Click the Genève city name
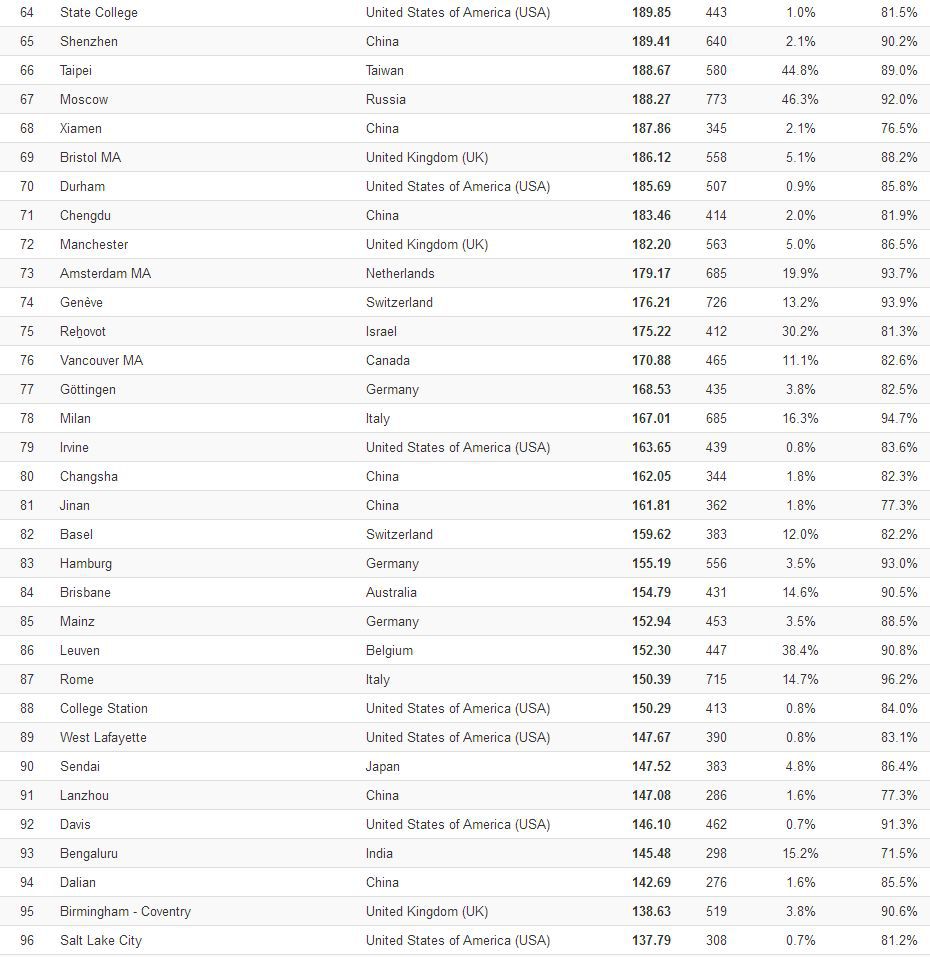The image size is (930, 957). click(x=81, y=303)
